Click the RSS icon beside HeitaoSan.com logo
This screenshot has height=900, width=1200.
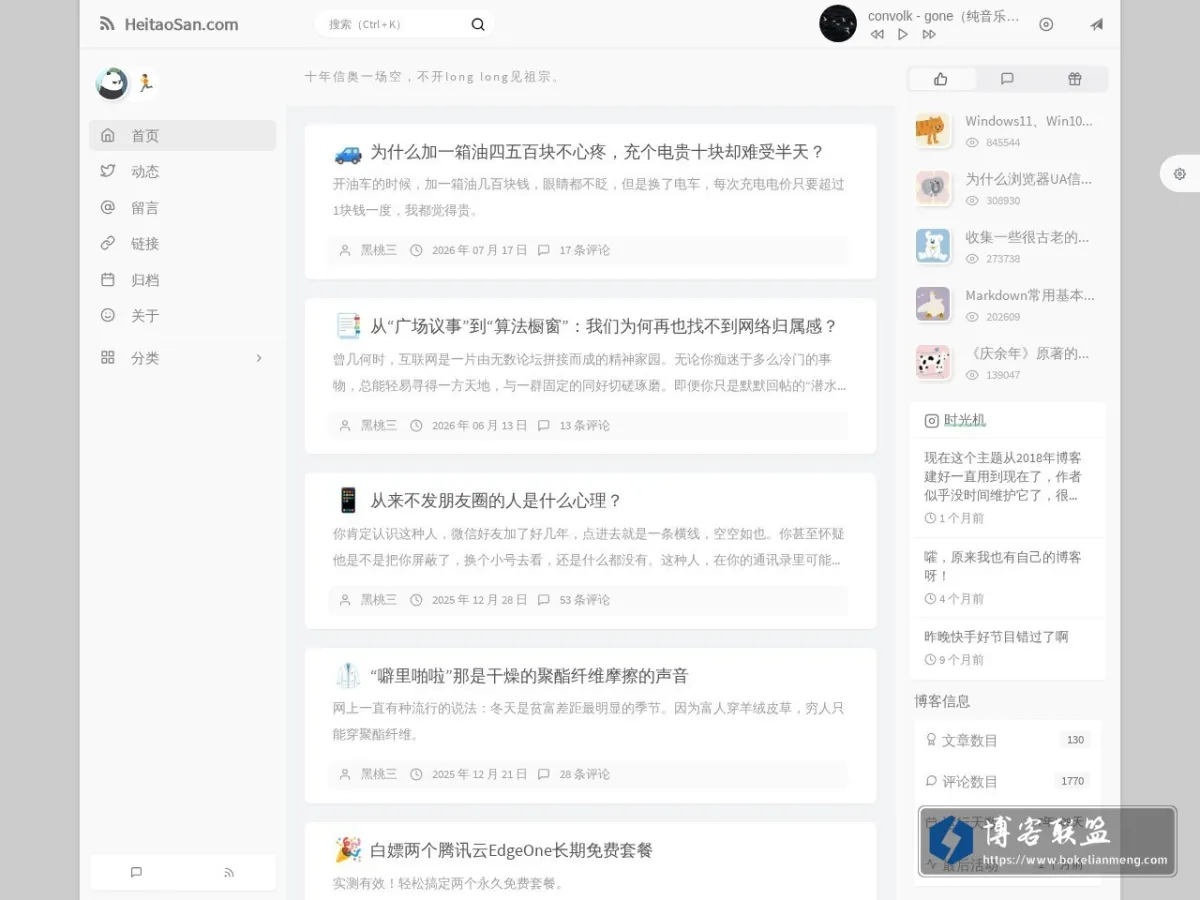click(x=107, y=24)
